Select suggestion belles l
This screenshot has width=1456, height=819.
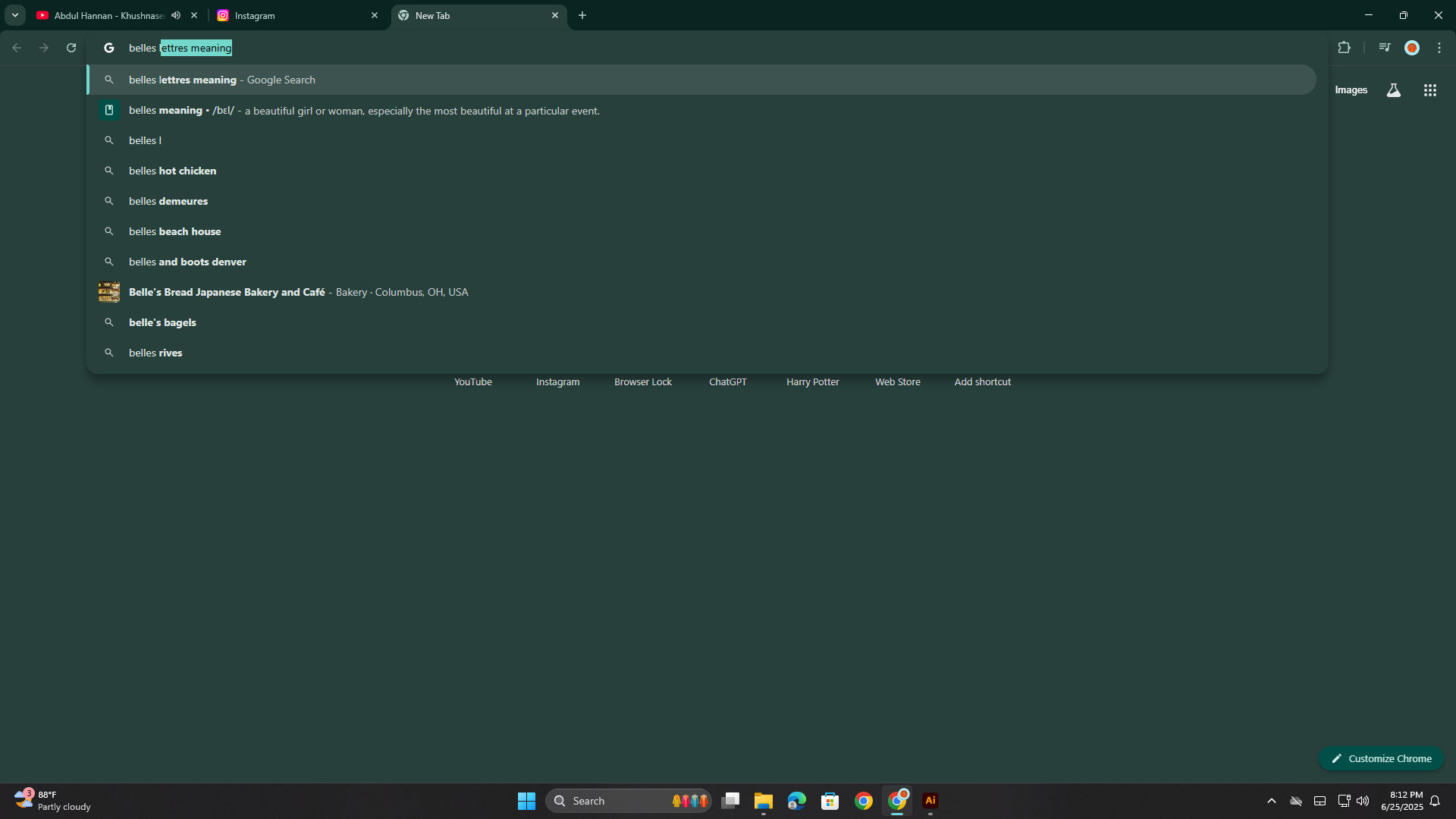coord(701,140)
